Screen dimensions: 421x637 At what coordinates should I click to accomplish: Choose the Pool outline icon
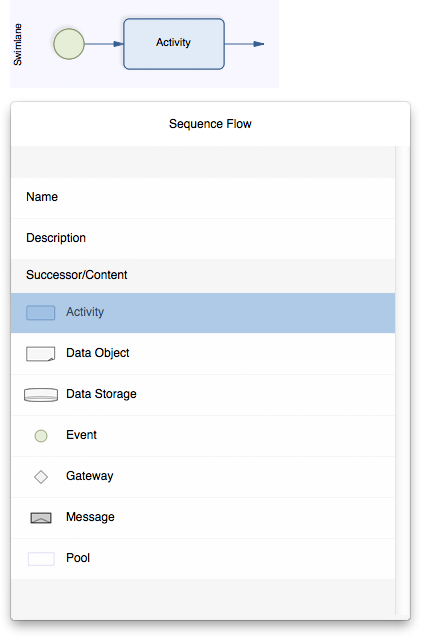coord(41,559)
